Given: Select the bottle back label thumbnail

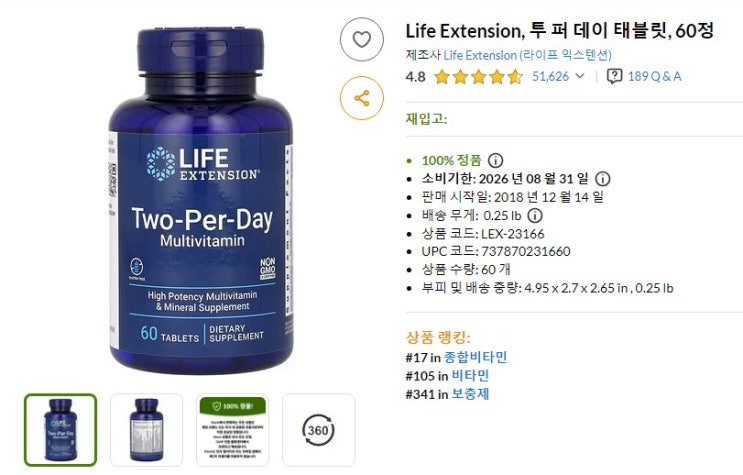Looking at the screenshot, I should point(146,430).
